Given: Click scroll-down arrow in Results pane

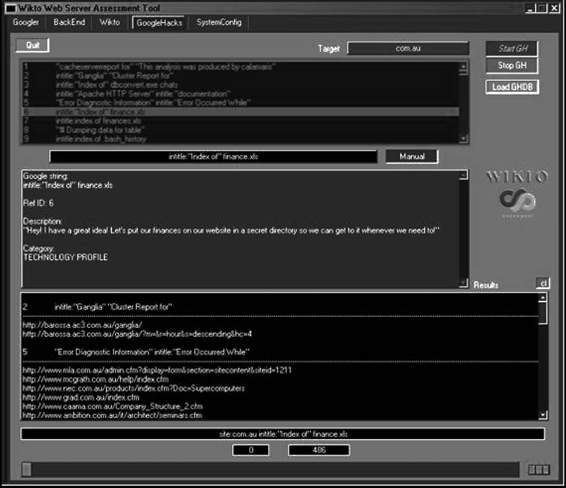Looking at the screenshot, I should pyautogui.click(x=543, y=415).
